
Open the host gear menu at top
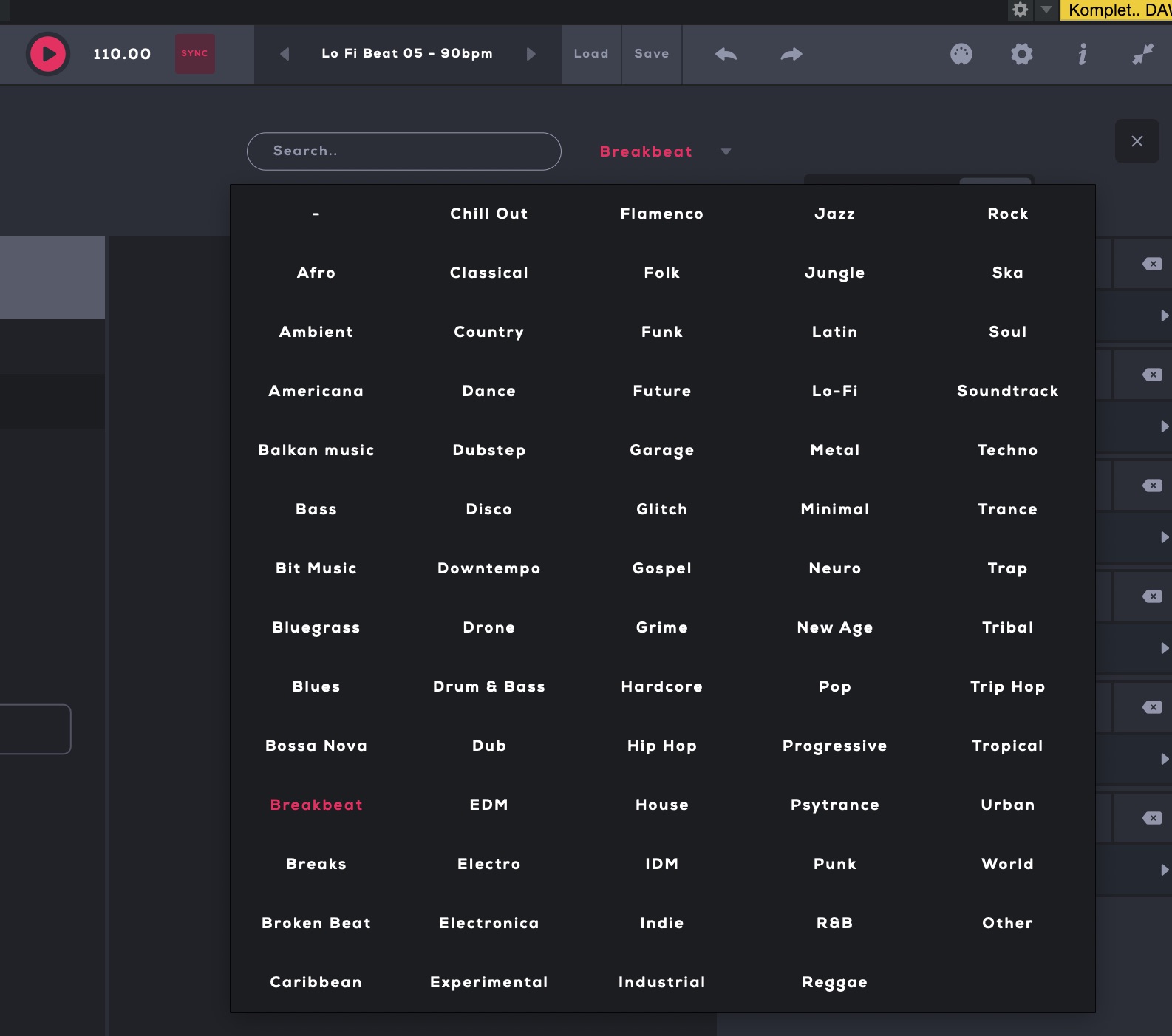pyautogui.click(x=1020, y=10)
